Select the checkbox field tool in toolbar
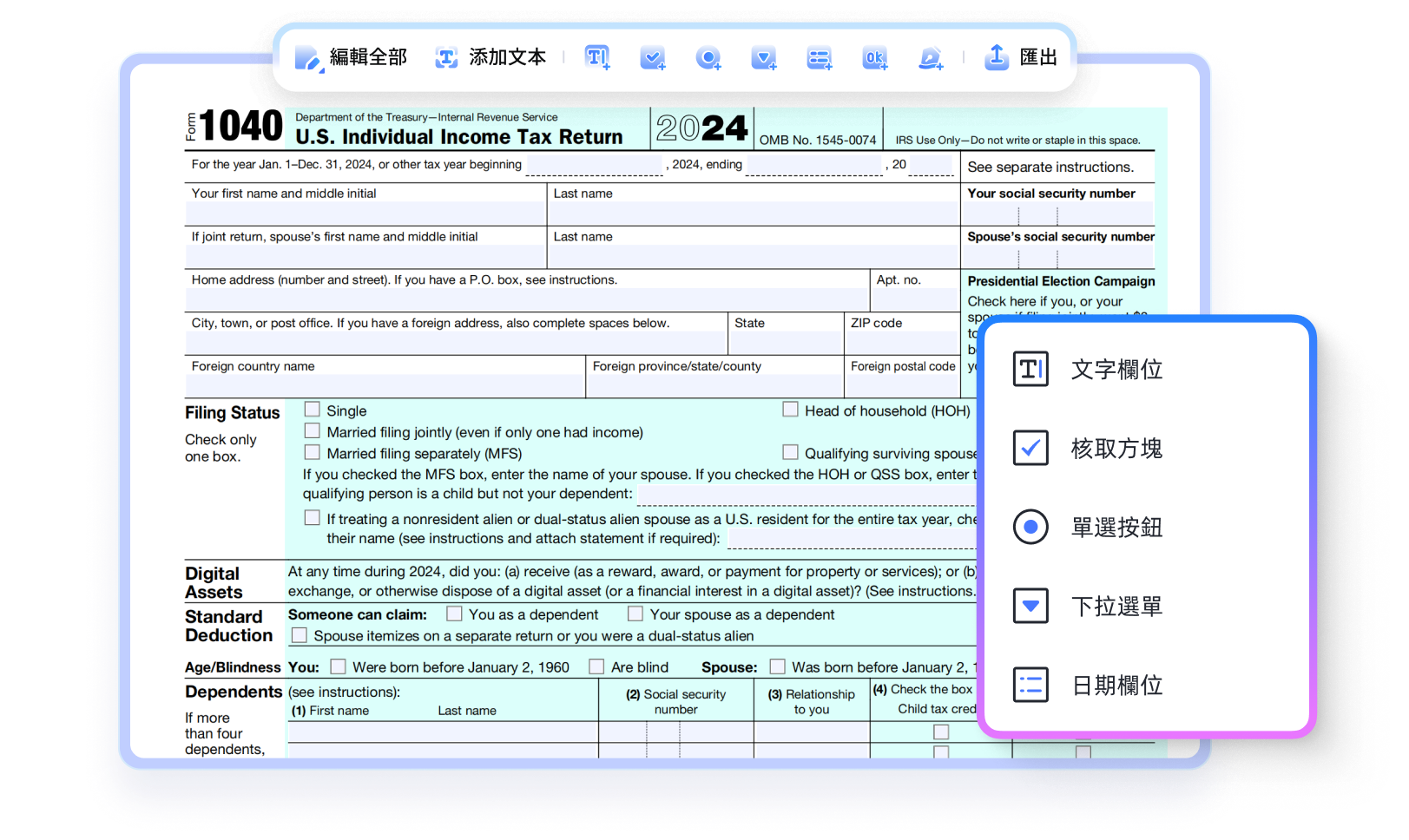 point(653,57)
